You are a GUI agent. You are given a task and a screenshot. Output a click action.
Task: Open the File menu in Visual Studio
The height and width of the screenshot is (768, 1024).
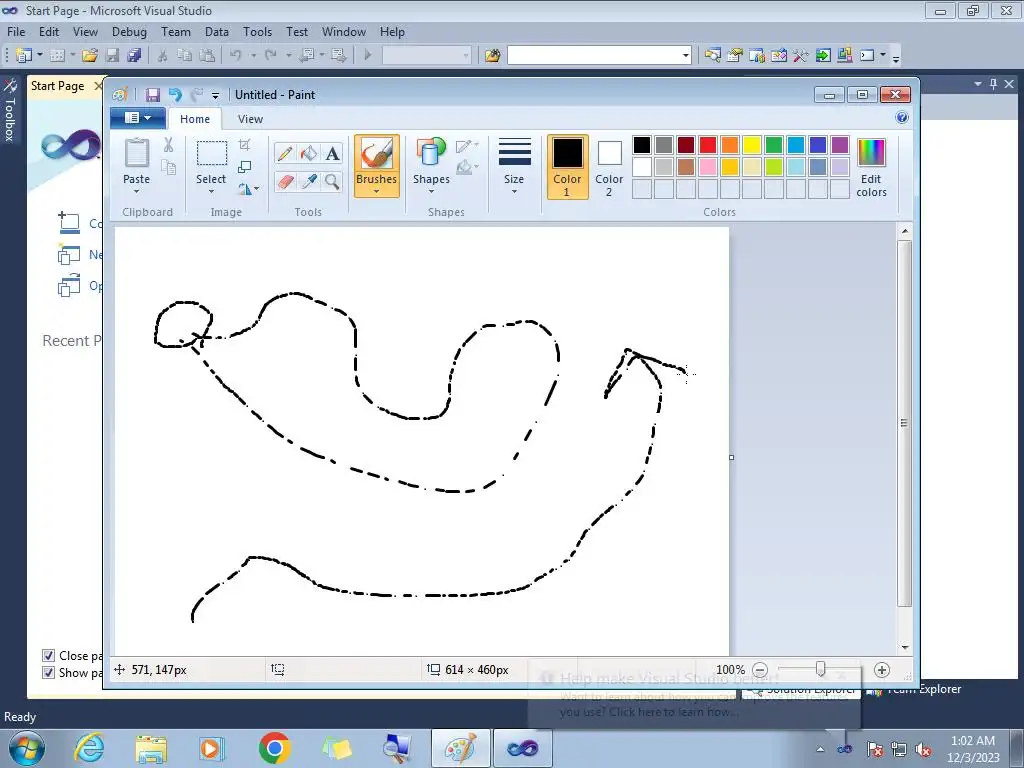click(x=16, y=31)
